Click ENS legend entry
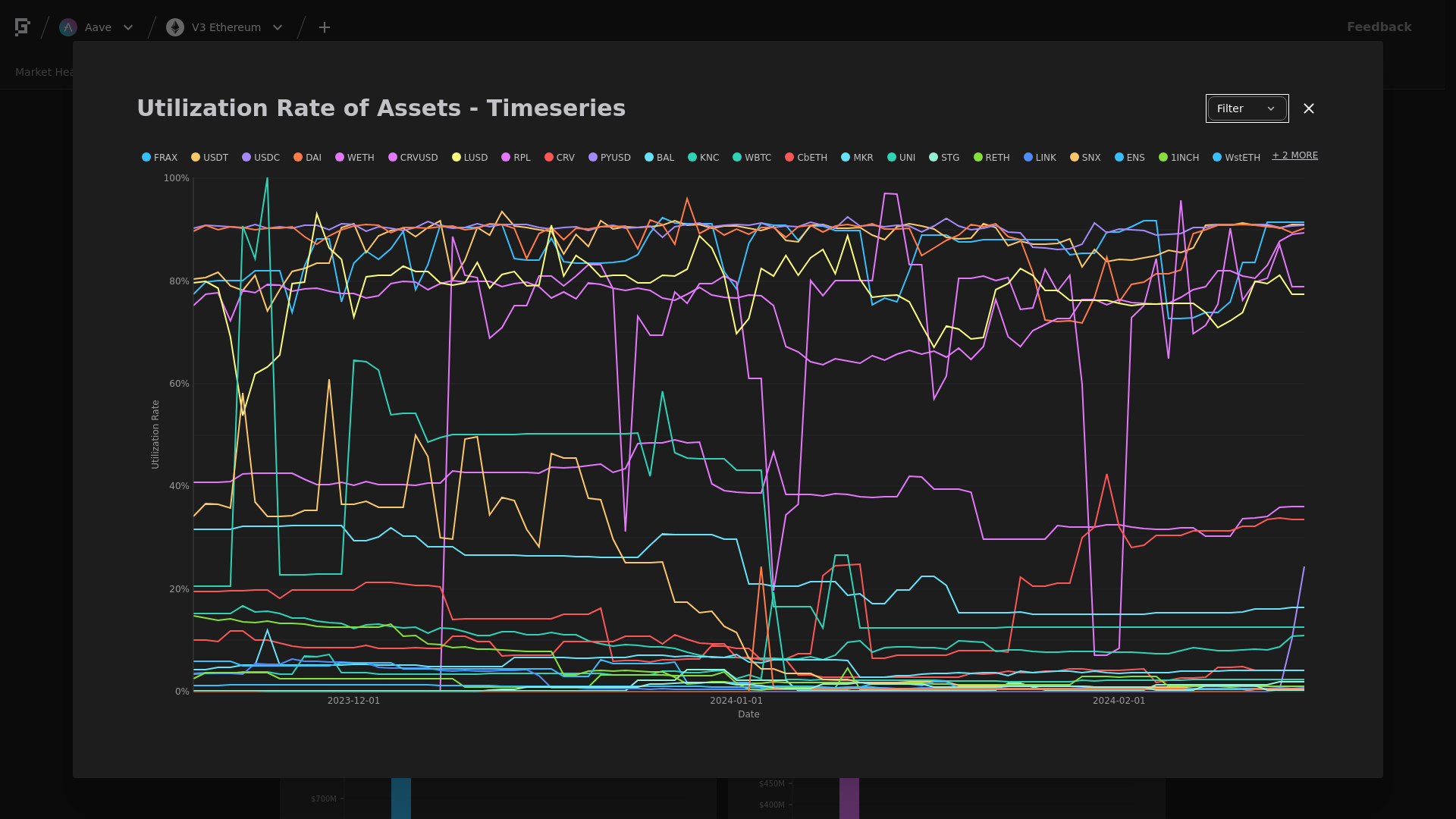This screenshot has width=1456, height=819. coord(1130,158)
